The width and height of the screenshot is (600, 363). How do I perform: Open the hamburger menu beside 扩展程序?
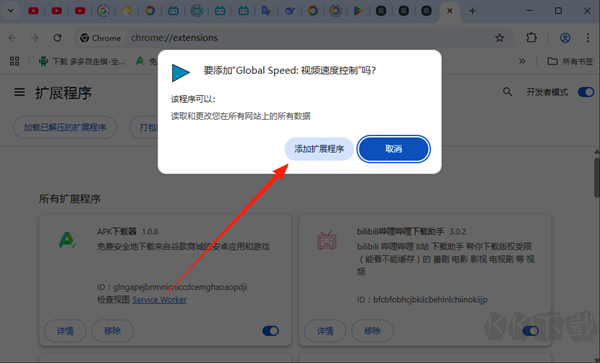pos(20,92)
